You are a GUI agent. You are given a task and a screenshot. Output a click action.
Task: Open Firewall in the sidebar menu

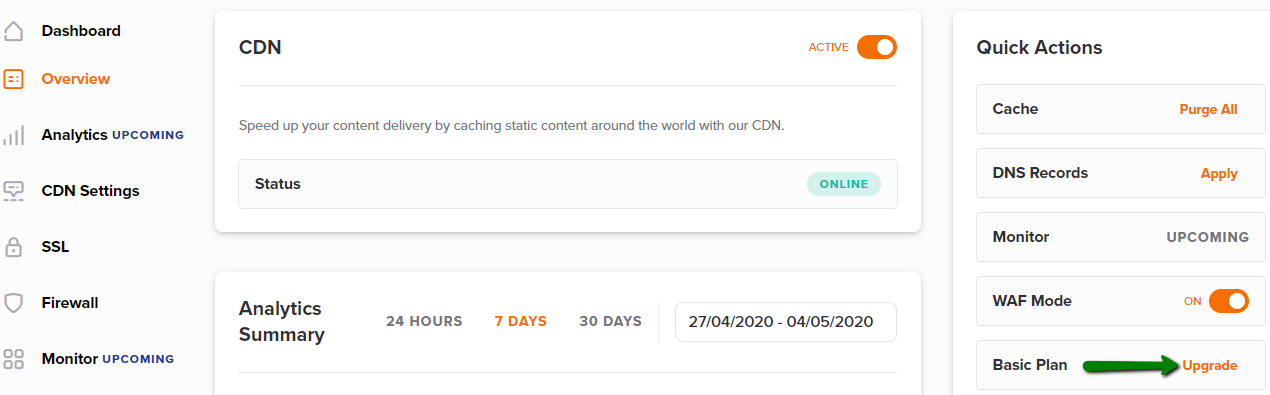pos(70,303)
